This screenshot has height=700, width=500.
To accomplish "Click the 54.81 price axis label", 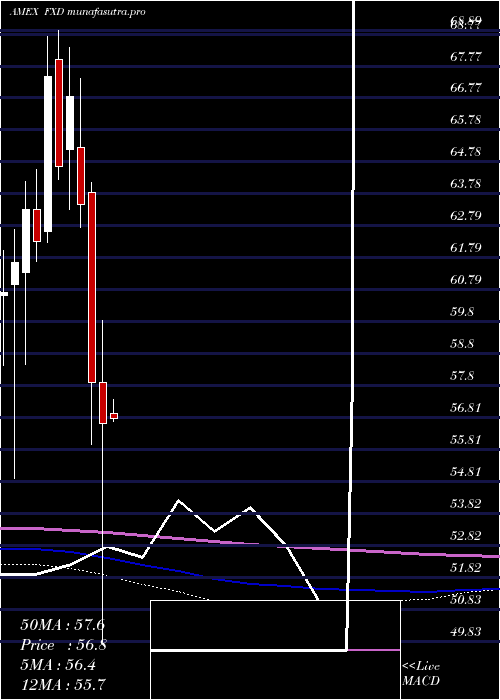I will (x=466, y=471).
